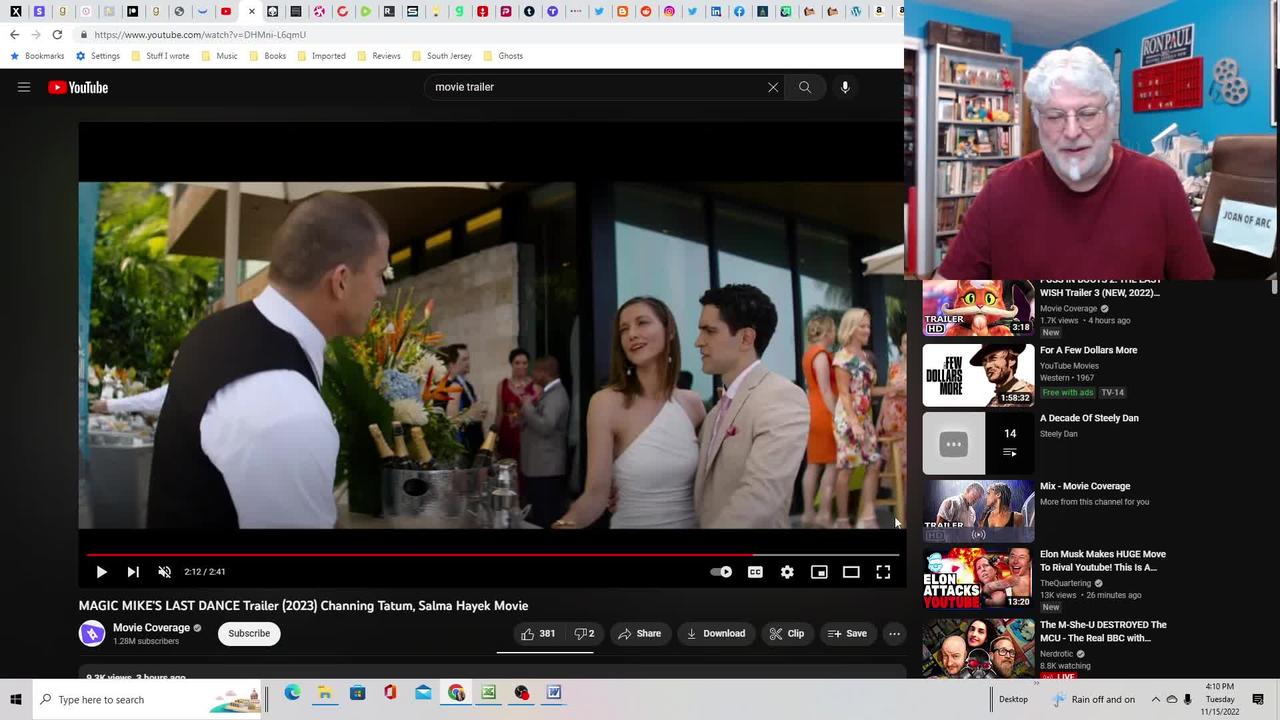Open South Jersey bookmark folder
This screenshot has height=720, width=1280.
point(441,56)
